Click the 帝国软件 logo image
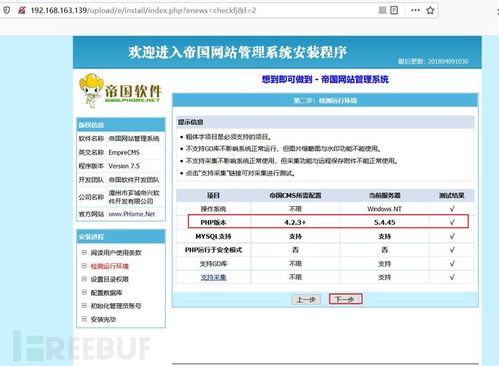 (x=120, y=91)
